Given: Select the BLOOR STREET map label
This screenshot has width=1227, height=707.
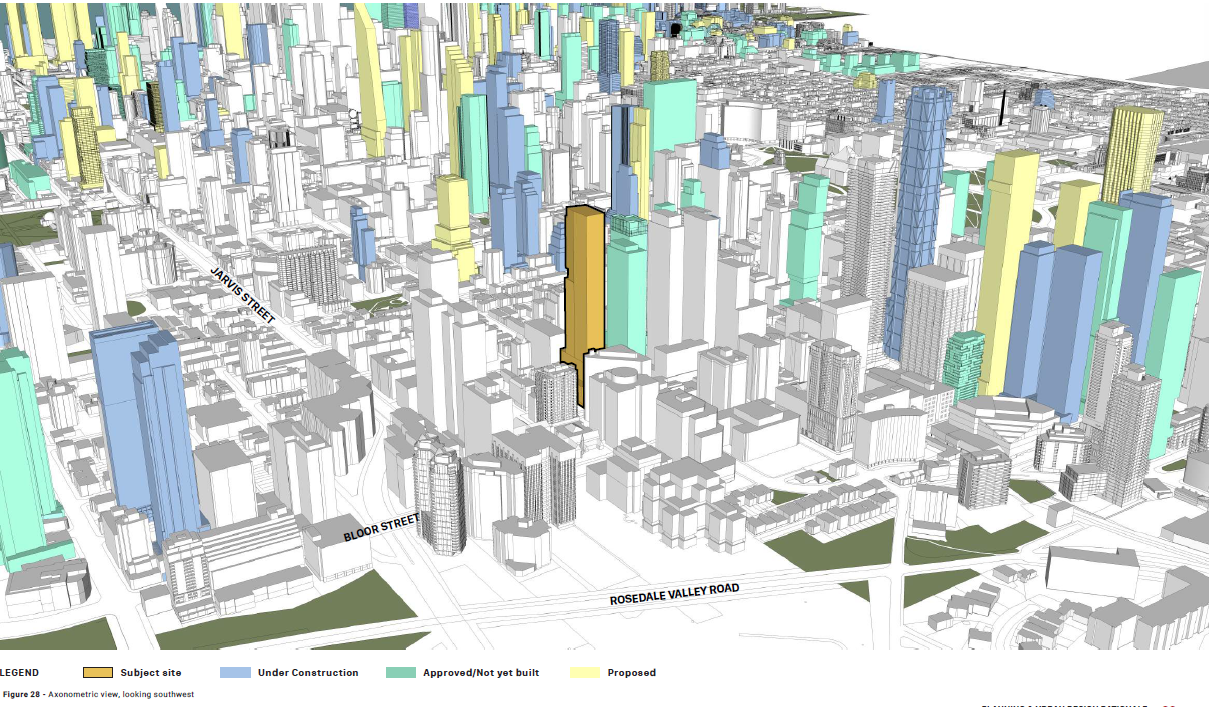Looking at the screenshot, I should coord(381,527).
